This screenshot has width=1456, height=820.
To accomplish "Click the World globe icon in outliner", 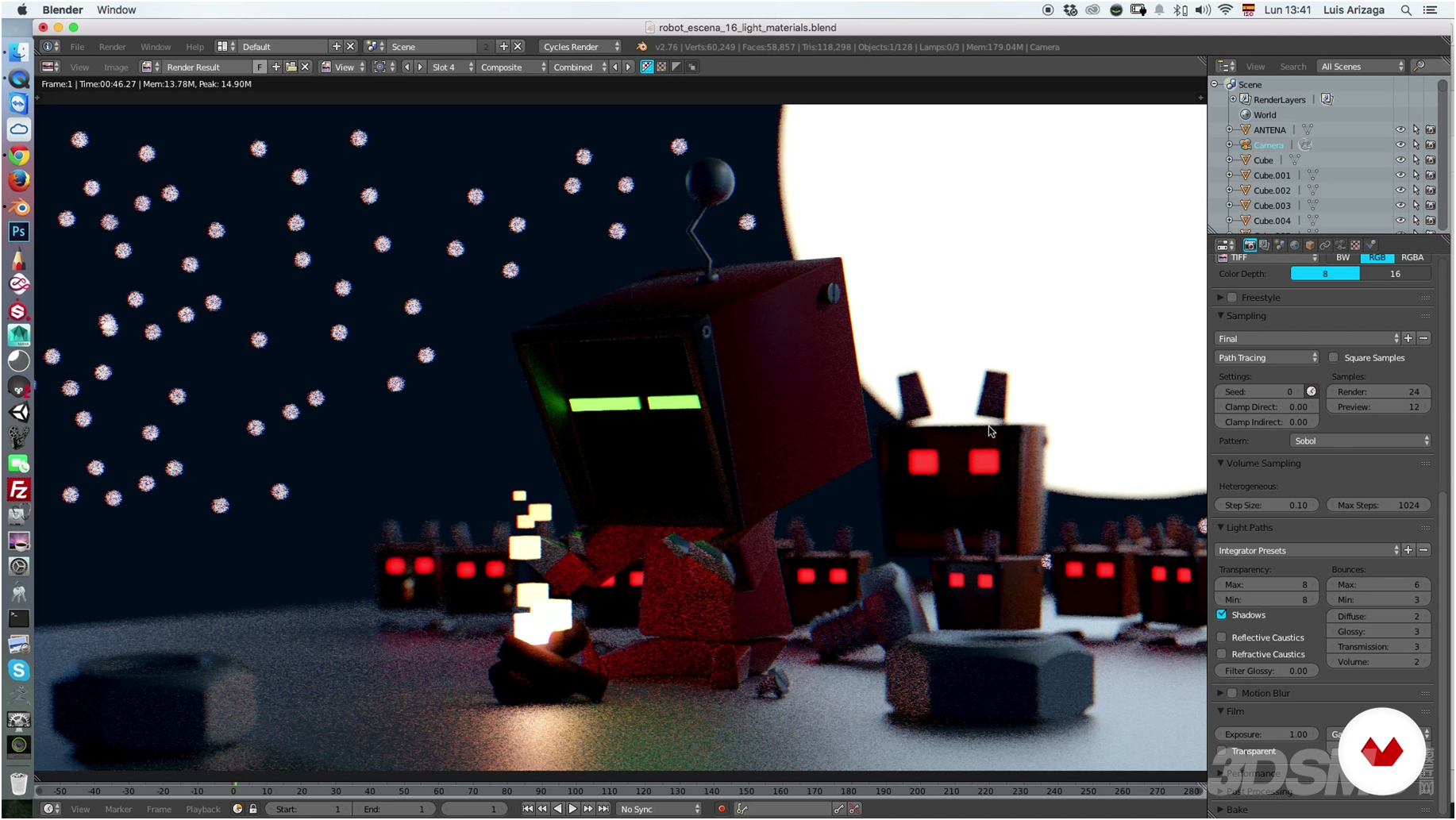I will coord(1246,115).
